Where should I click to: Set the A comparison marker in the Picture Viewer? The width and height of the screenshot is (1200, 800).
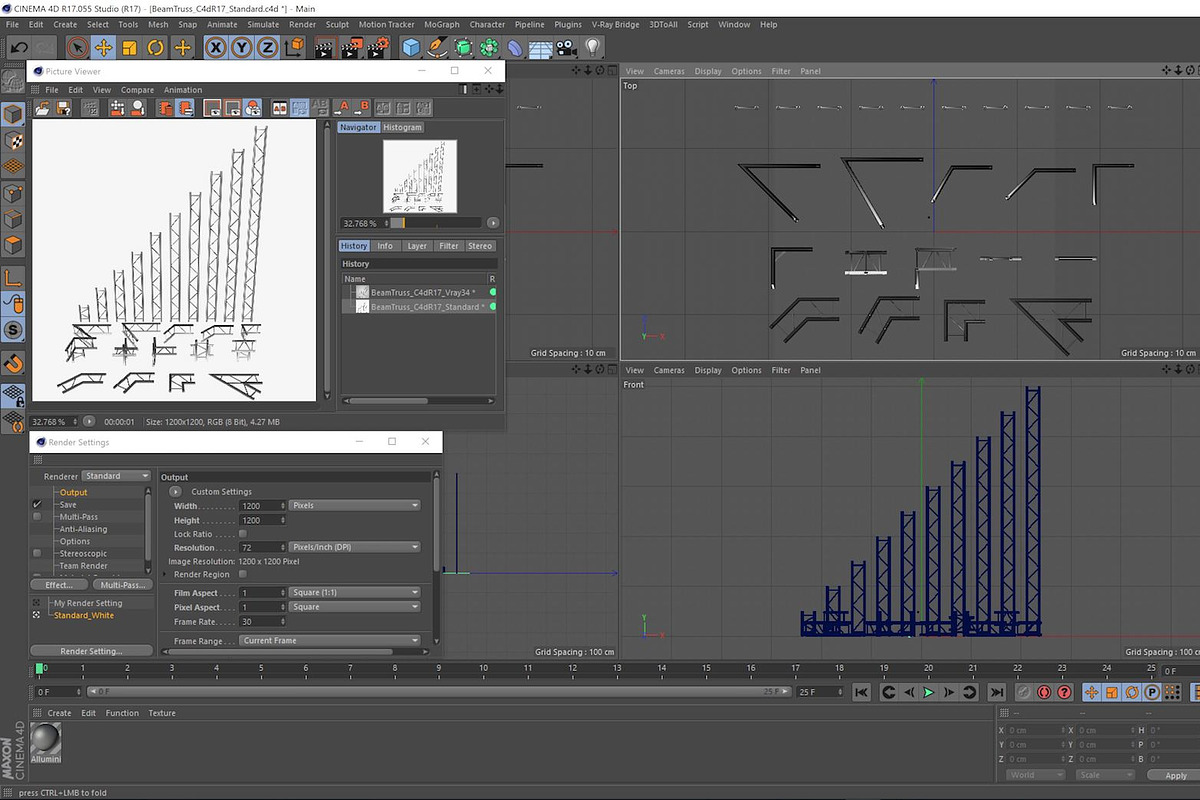pos(342,108)
